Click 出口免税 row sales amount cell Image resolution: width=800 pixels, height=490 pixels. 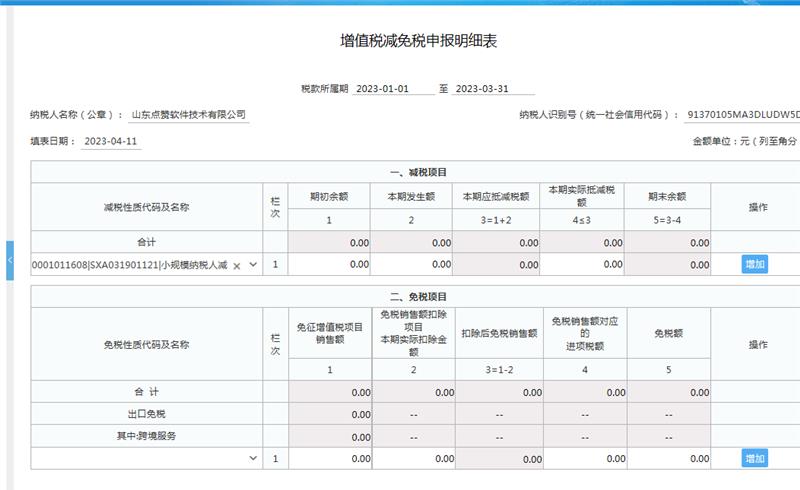pos(329,414)
